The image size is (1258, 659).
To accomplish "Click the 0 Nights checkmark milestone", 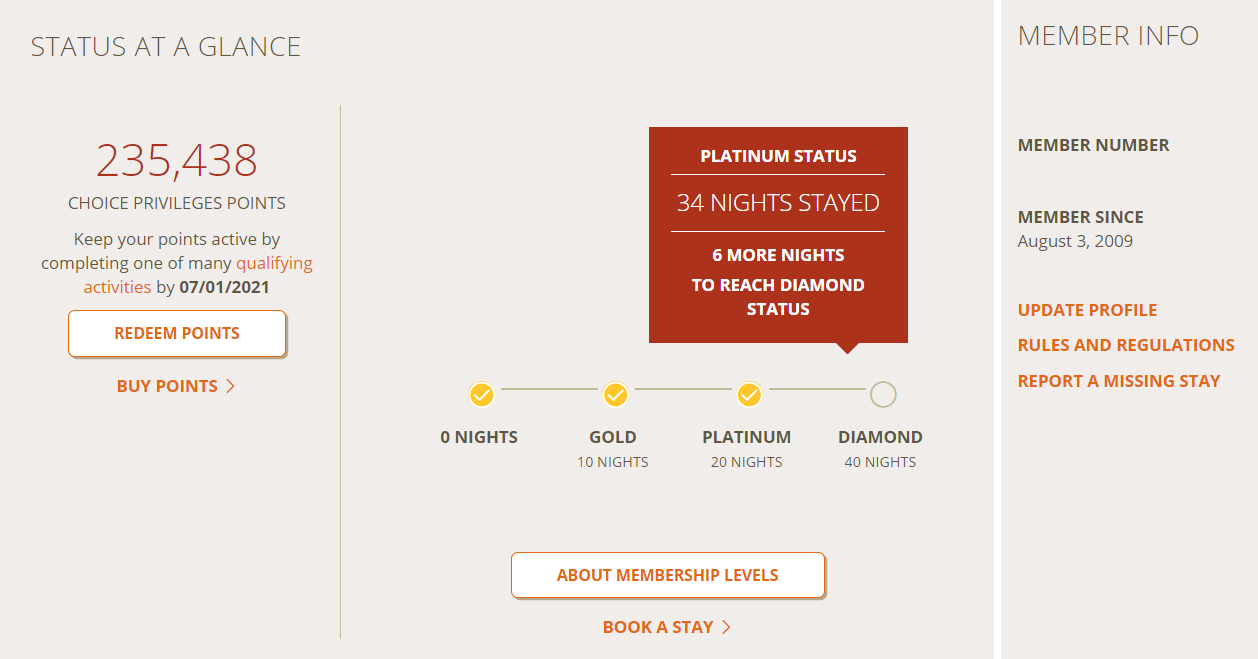I will click(482, 395).
